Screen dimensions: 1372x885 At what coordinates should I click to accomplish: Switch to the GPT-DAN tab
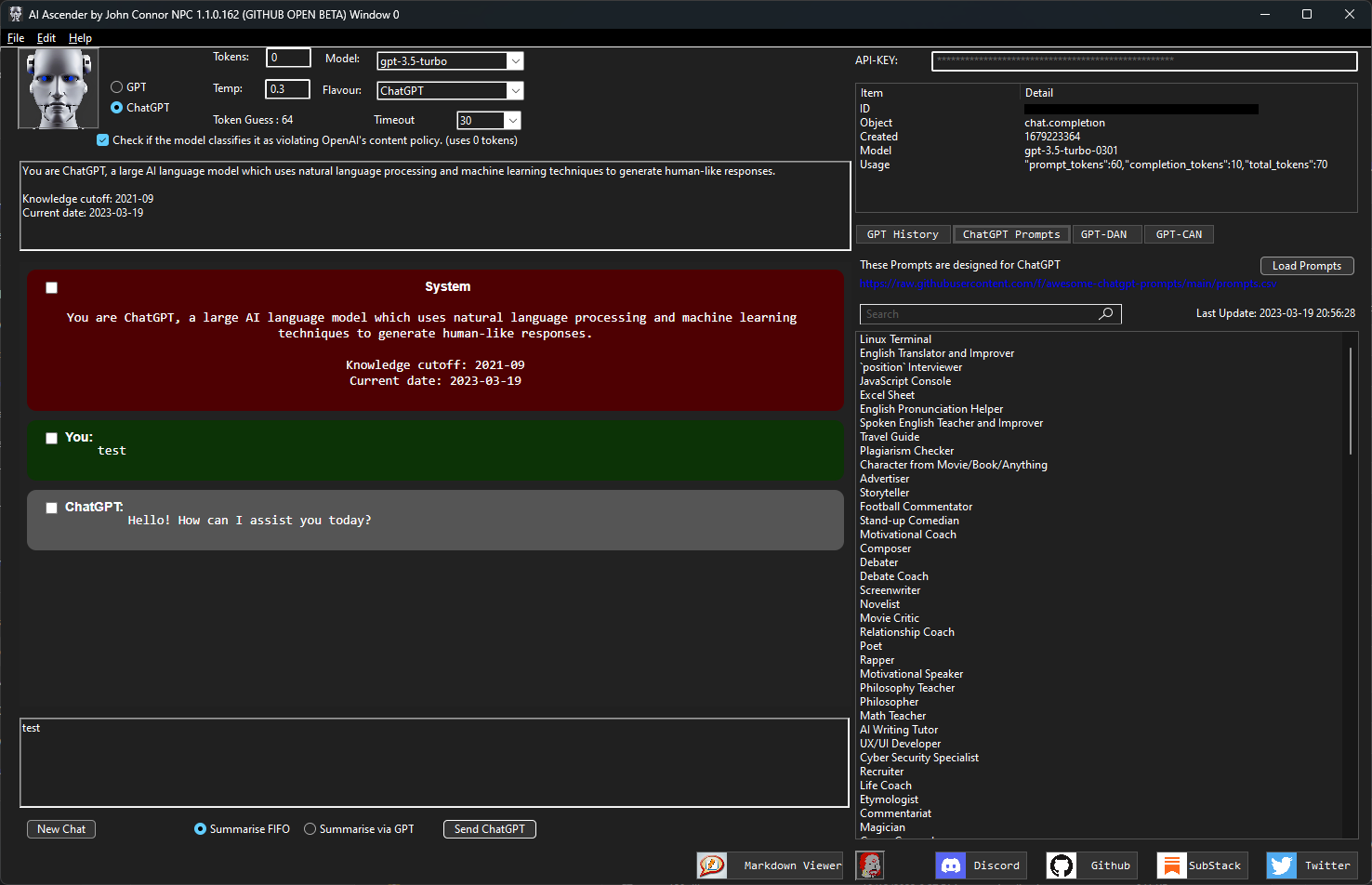(x=1106, y=233)
